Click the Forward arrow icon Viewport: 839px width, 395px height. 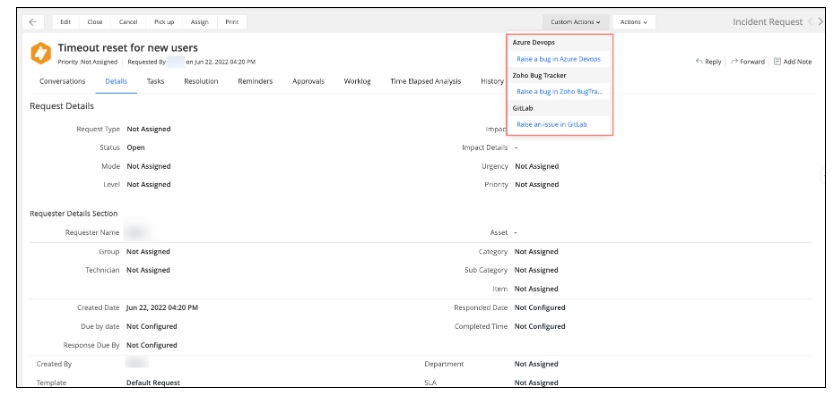734,62
